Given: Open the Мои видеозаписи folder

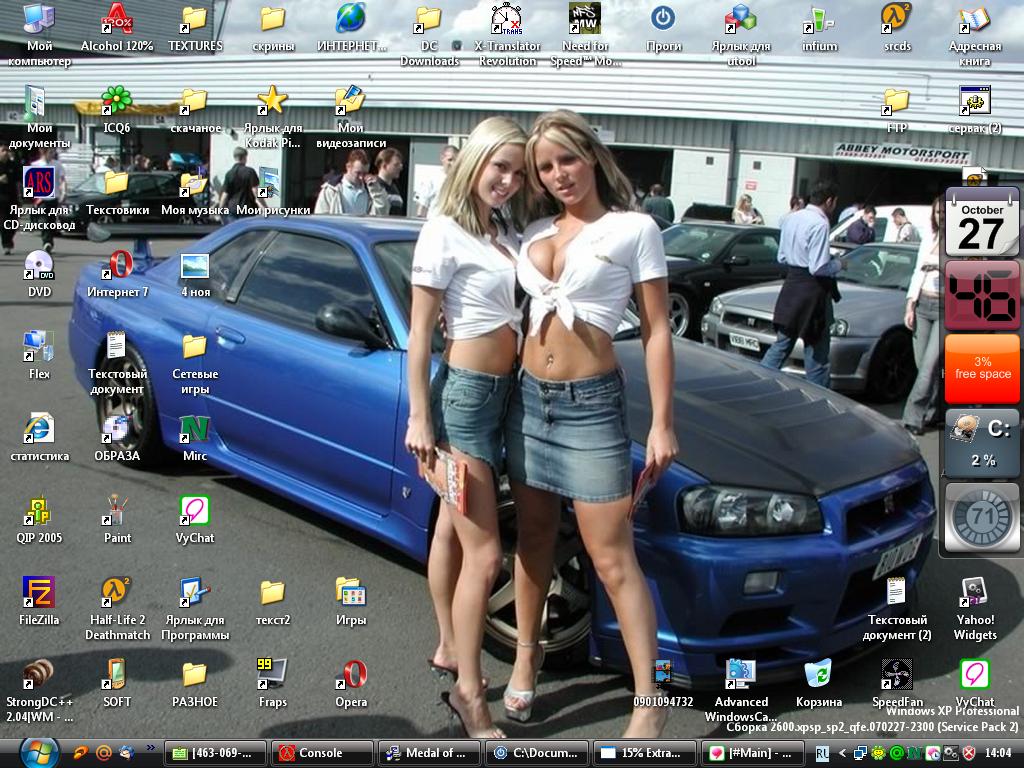Looking at the screenshot, I should coord(351,101).
